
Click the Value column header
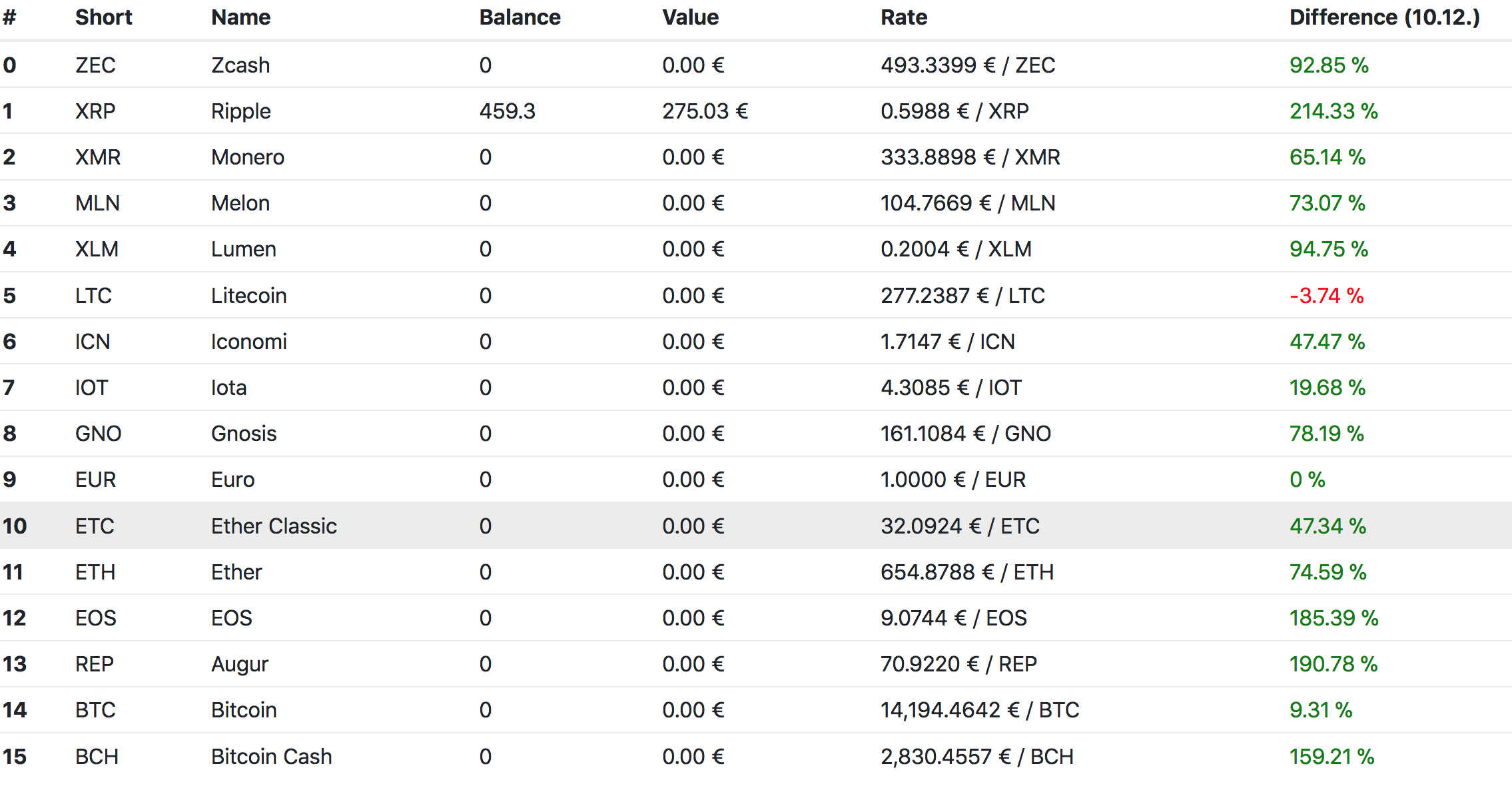[690, 17]
